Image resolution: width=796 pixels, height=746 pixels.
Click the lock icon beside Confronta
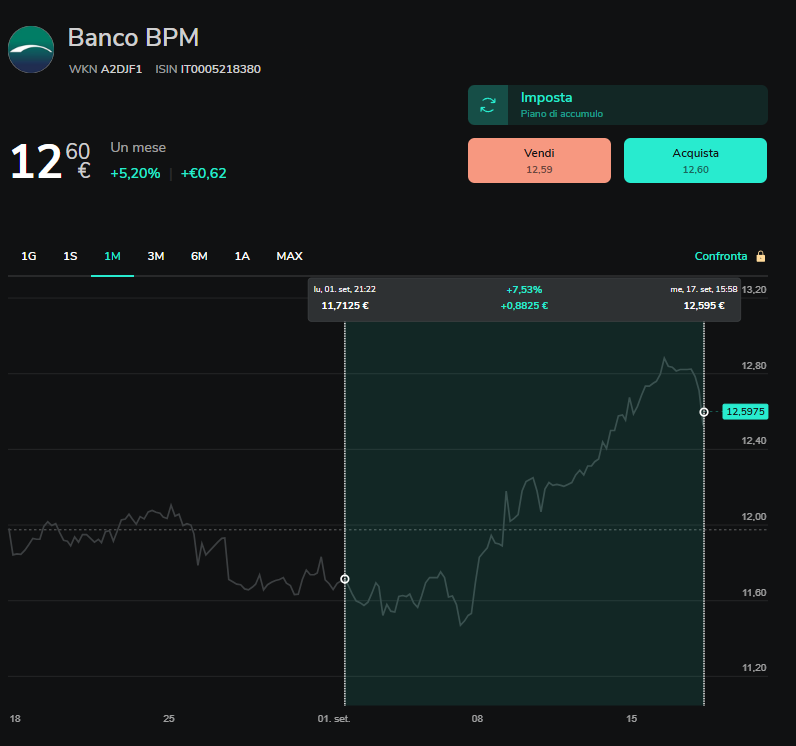point(760,256)
